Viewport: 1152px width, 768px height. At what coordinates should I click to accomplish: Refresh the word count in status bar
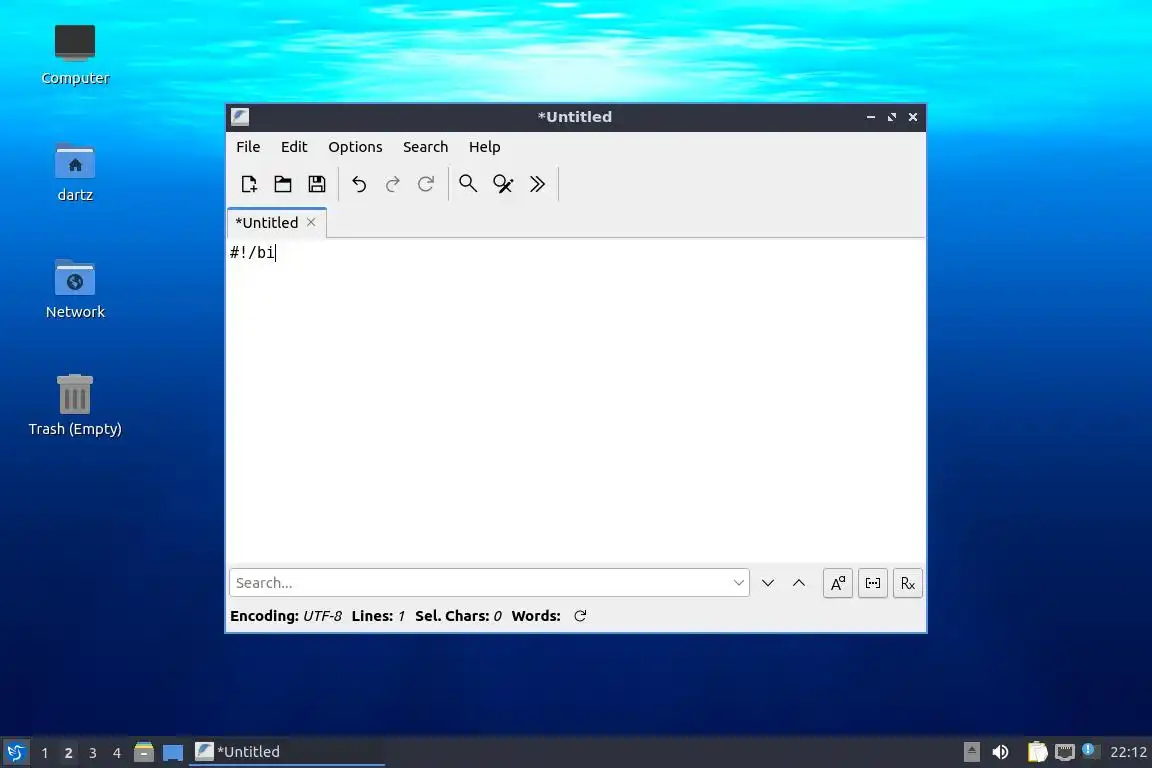pos(580,616)
